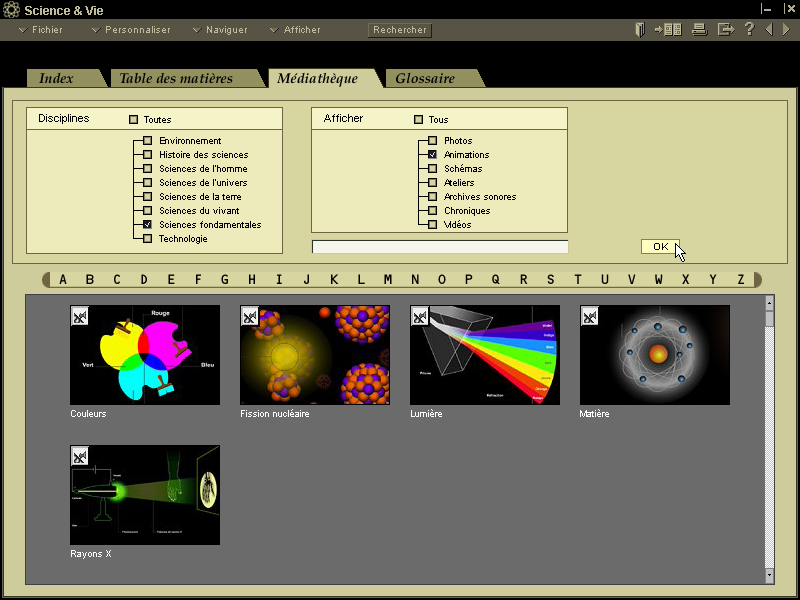Open the Personnaliser dropdown menu
The height and width of the screenshot is (600, 800).
pos(131,30)
